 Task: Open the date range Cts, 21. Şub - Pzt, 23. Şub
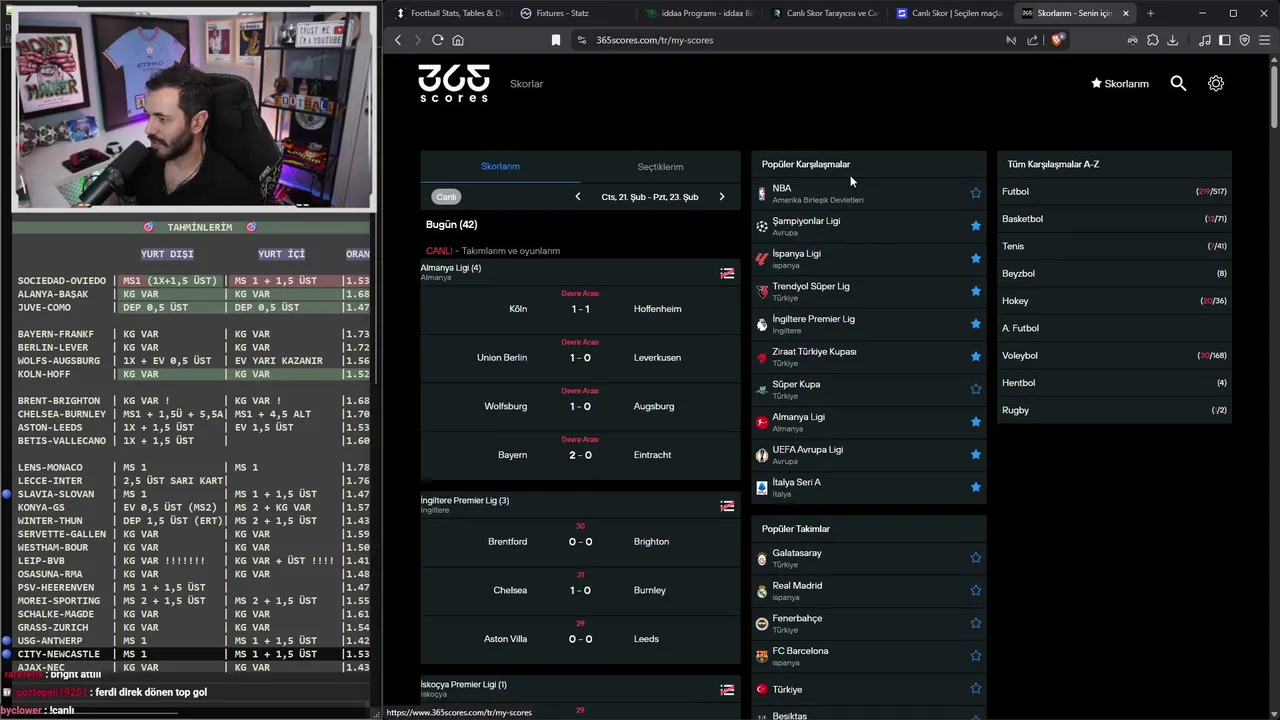[650, 197]
